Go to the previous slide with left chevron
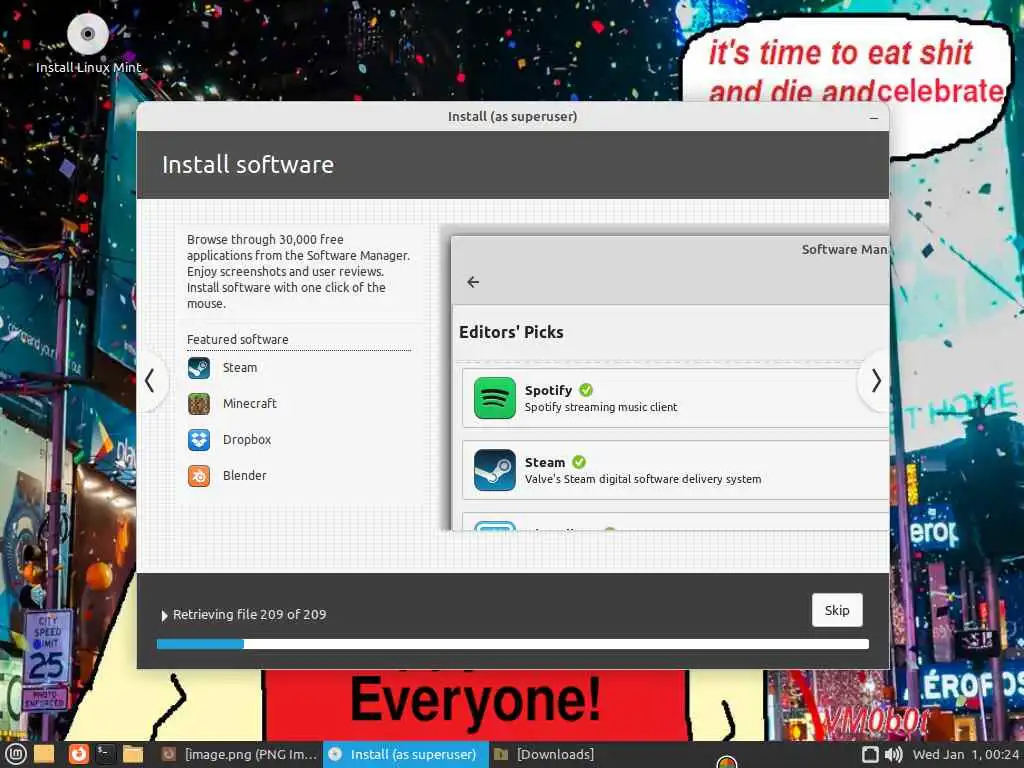This screenshot has width=1024, height=768. point(150,381)
